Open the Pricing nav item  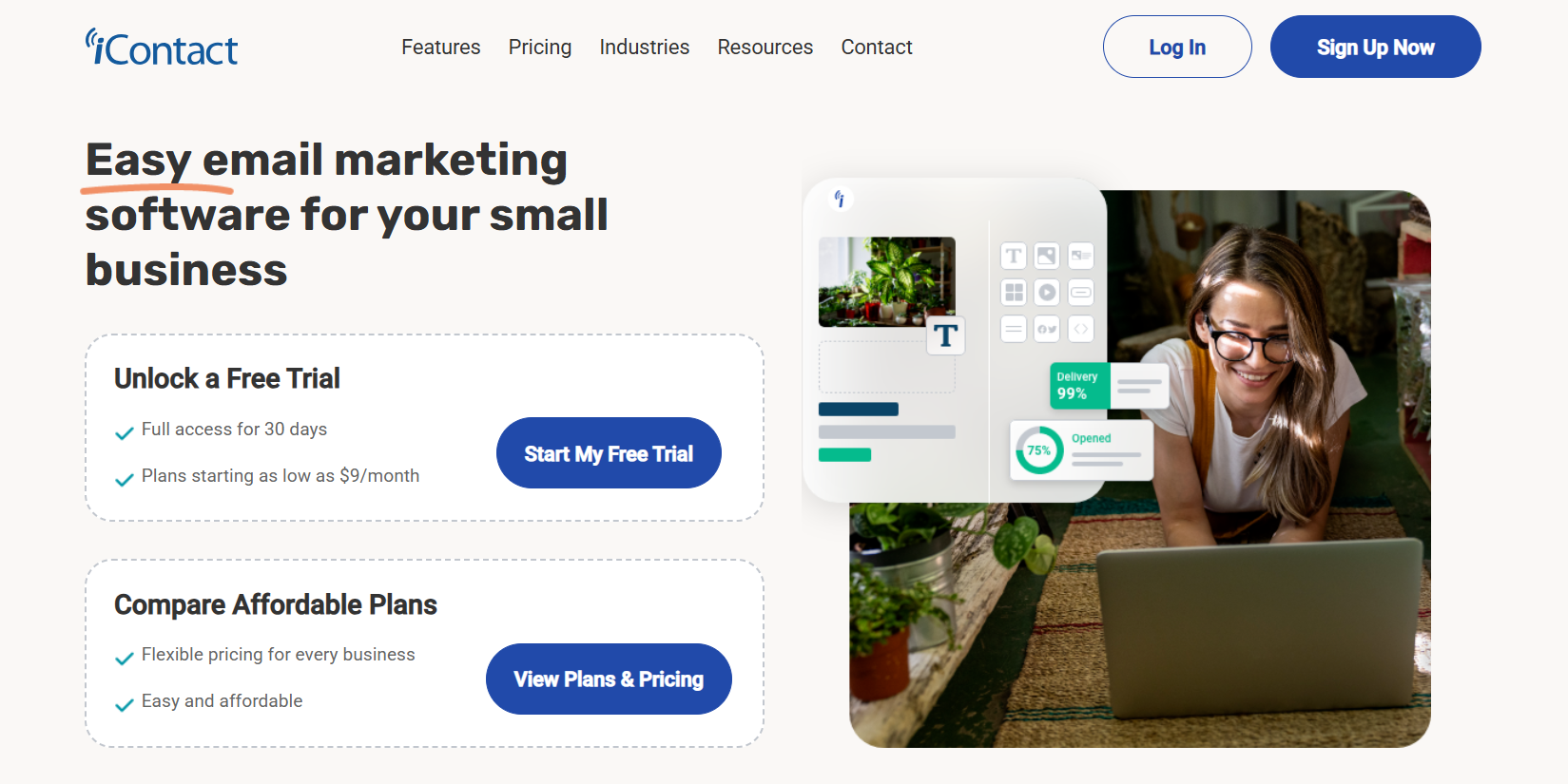point(540,48)
